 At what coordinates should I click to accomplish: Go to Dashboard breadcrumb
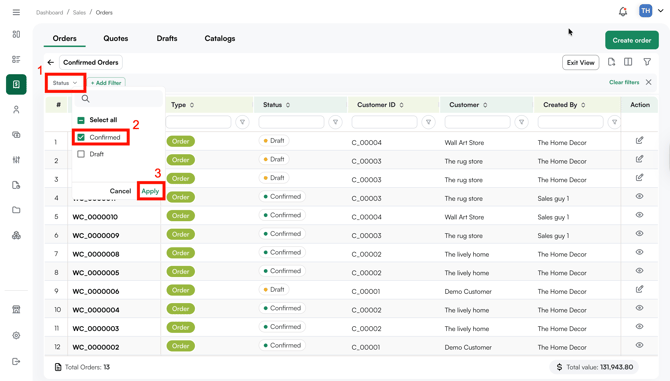tap(50, 12)
